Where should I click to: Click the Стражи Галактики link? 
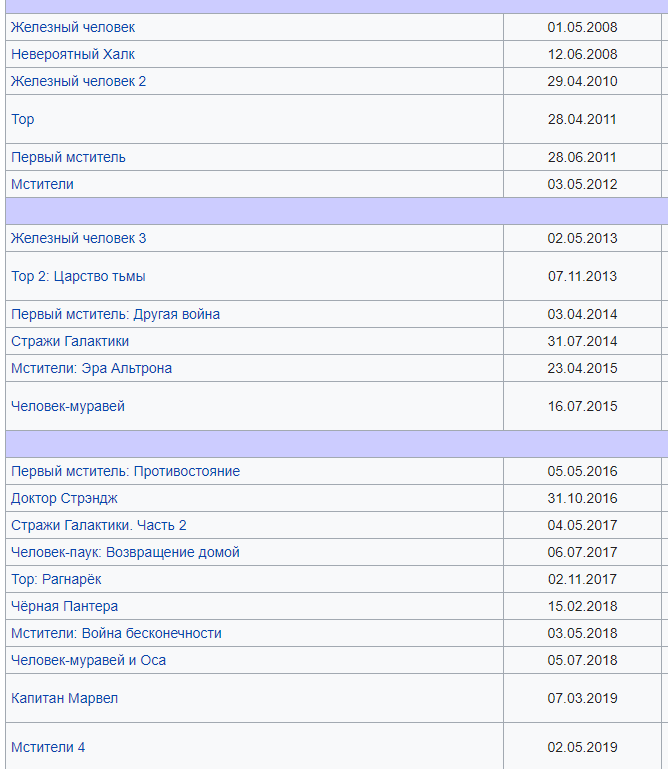[x=70, y=341]
